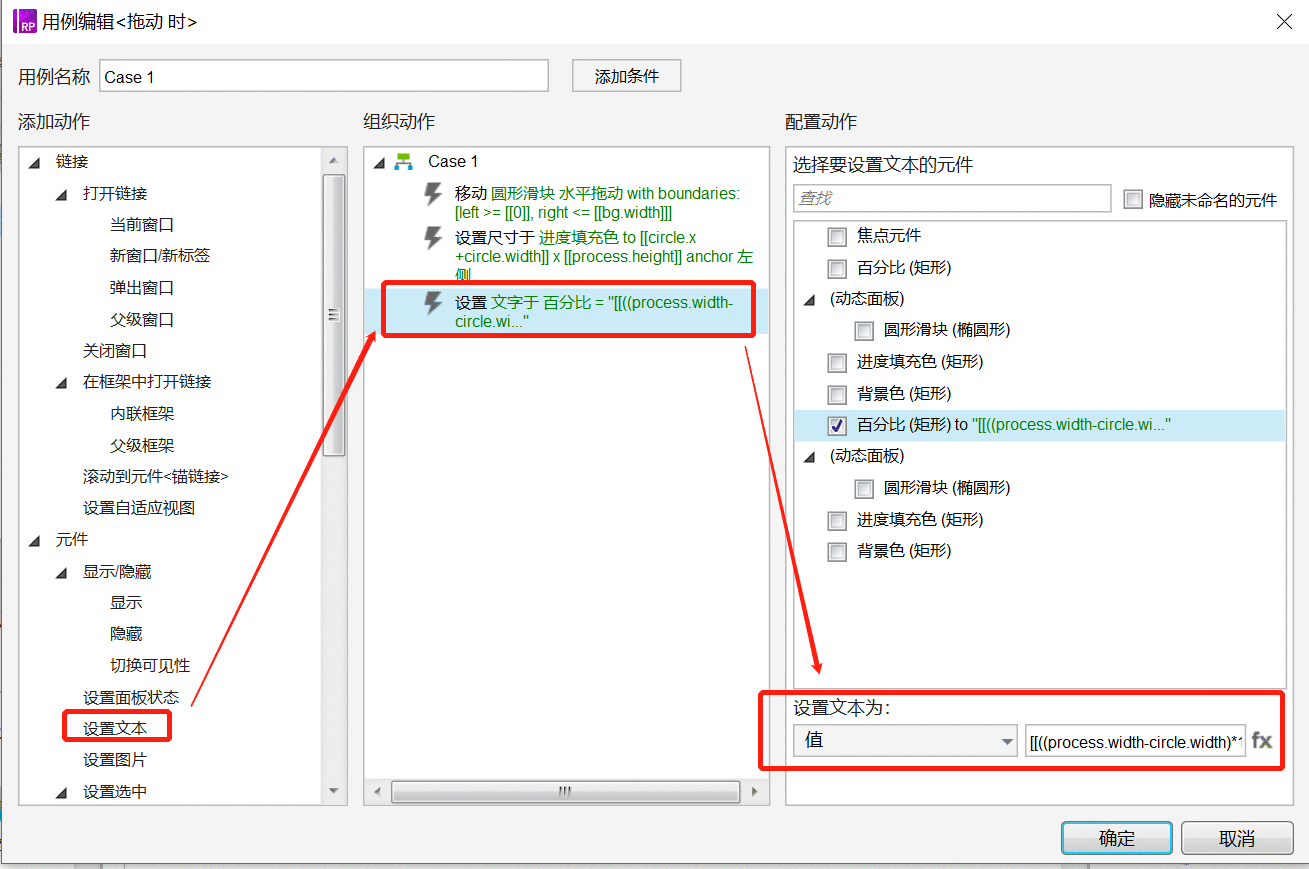The width and height of the screenshot is (1309, 869).
Task: Select 设置文本 action
Action: point(115,729)
